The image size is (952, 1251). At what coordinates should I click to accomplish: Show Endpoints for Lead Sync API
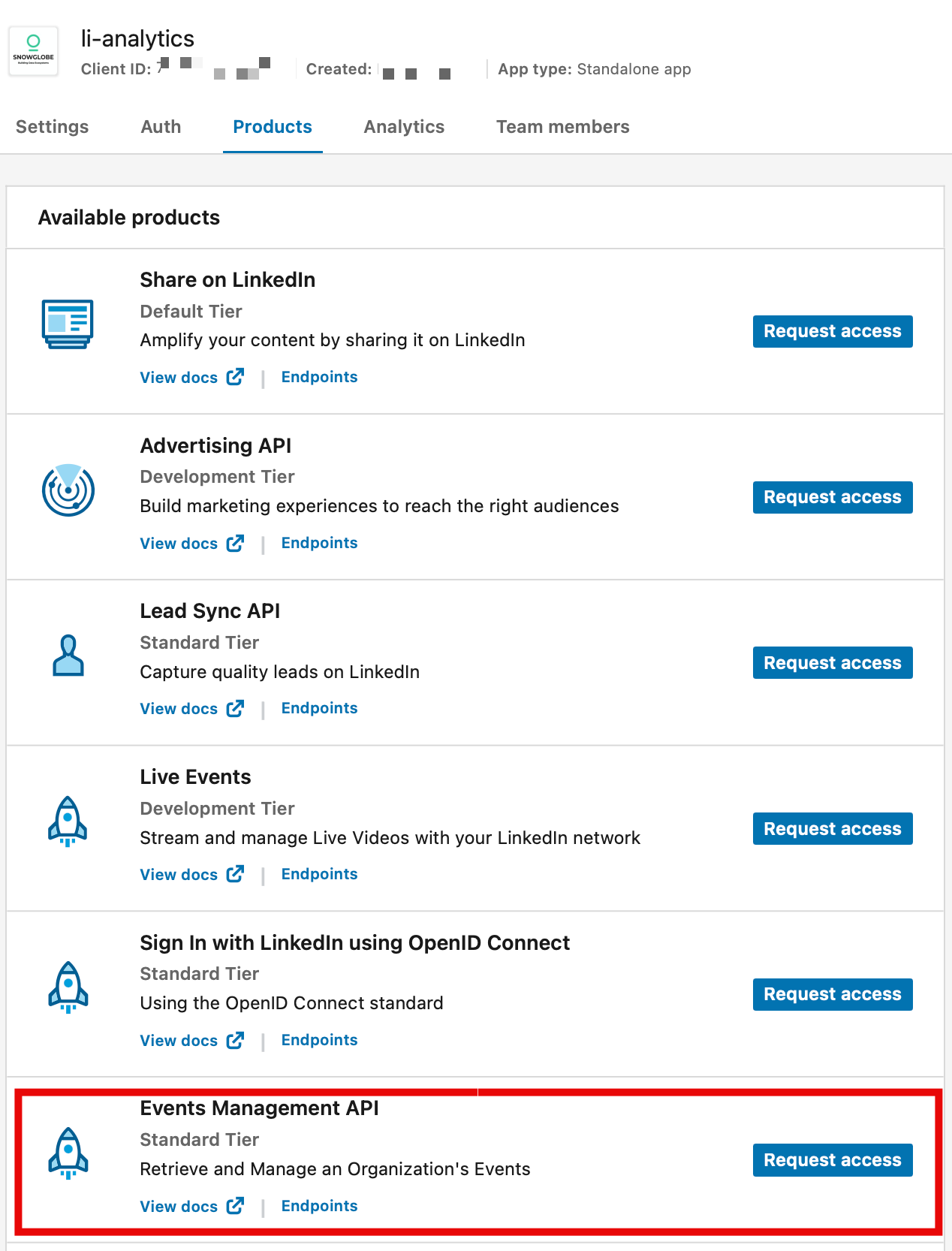pos(319,708)
